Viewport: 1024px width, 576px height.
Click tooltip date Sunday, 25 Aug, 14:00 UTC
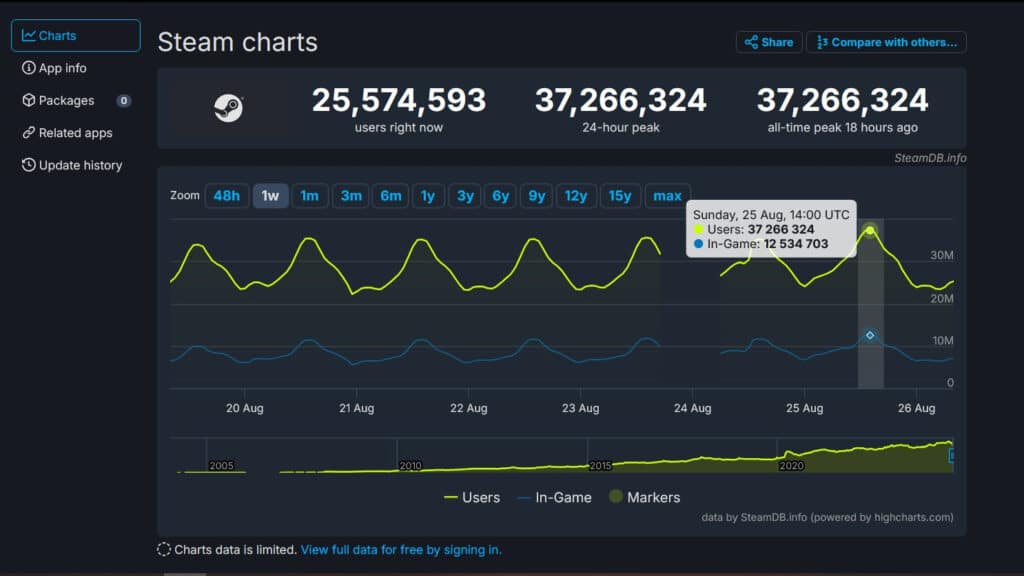tap(771, 215)
